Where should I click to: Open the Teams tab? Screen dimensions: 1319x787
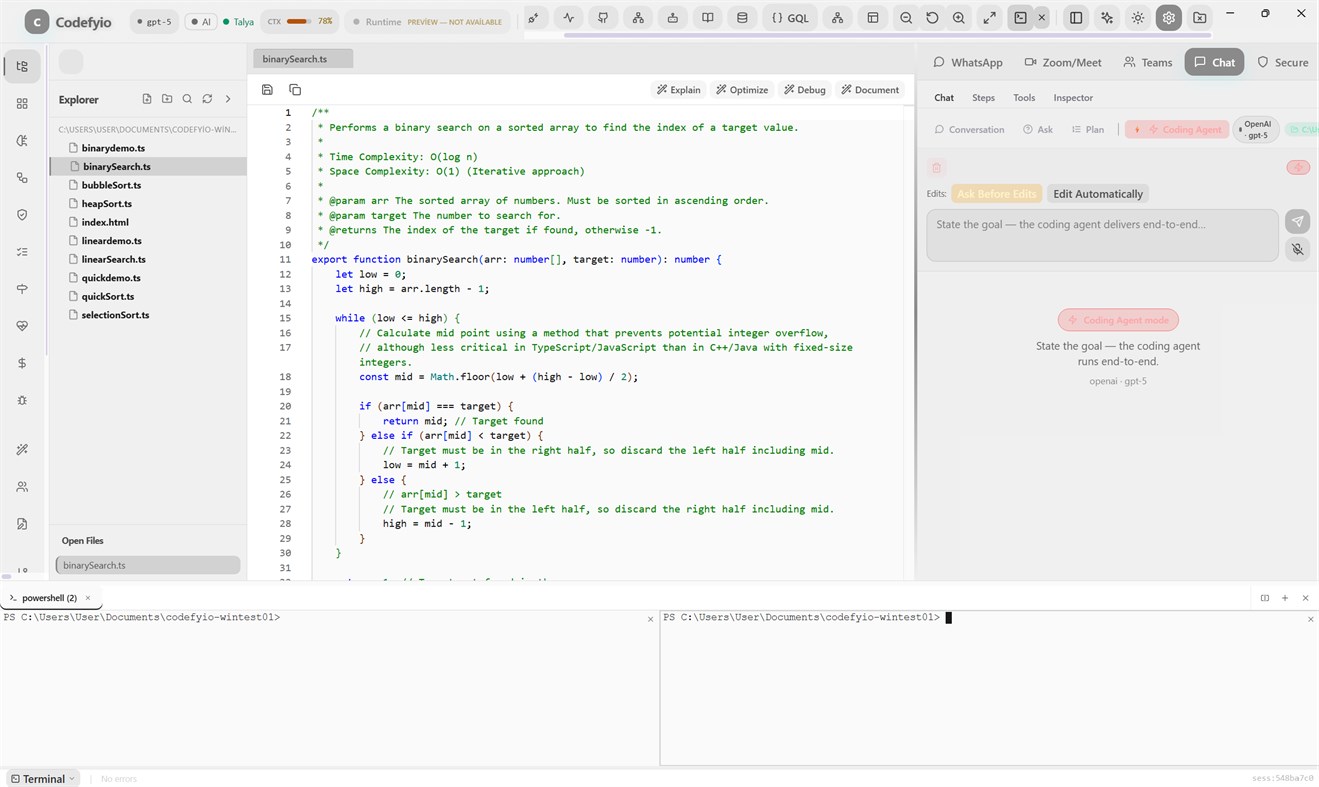tap(1147, 62)
